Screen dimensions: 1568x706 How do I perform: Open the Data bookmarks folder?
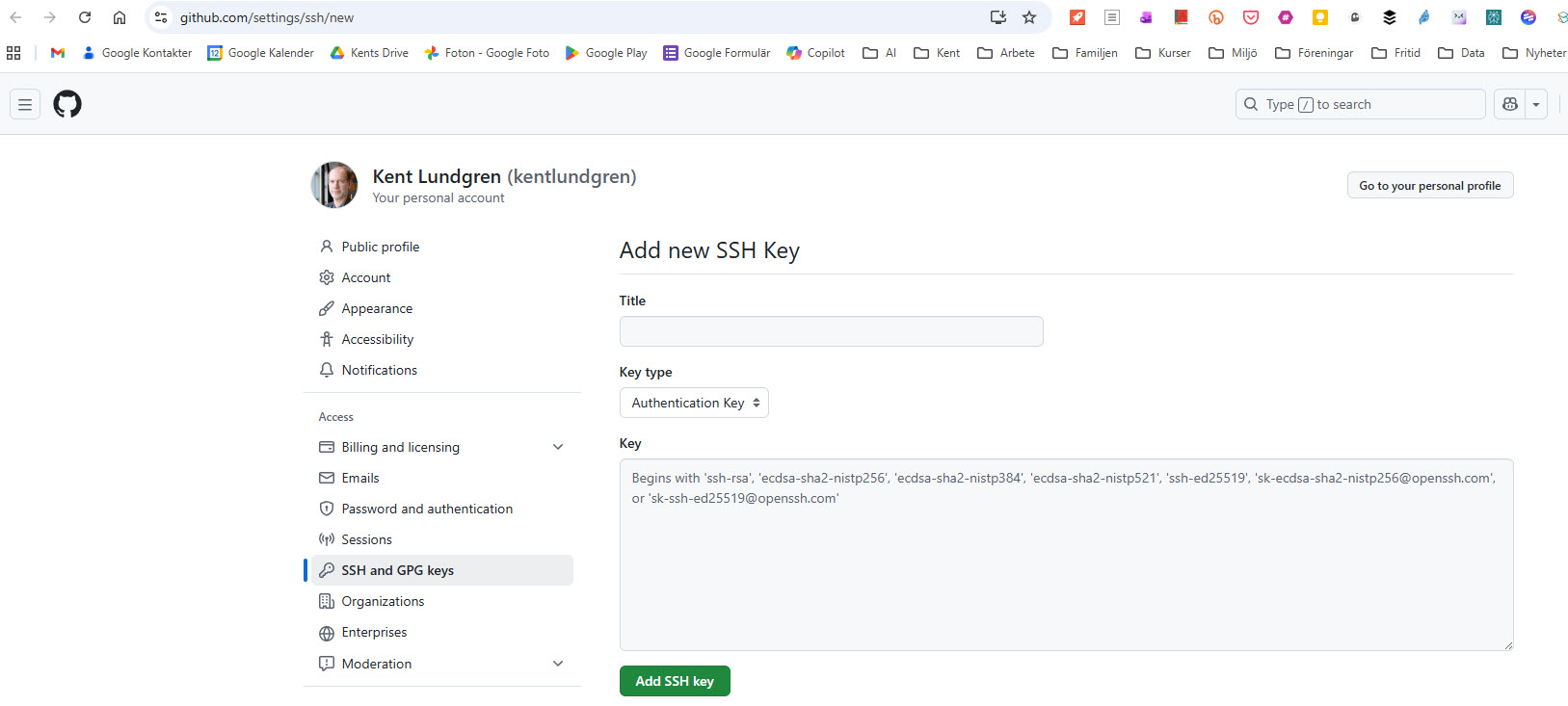(x=1462, y=53)
